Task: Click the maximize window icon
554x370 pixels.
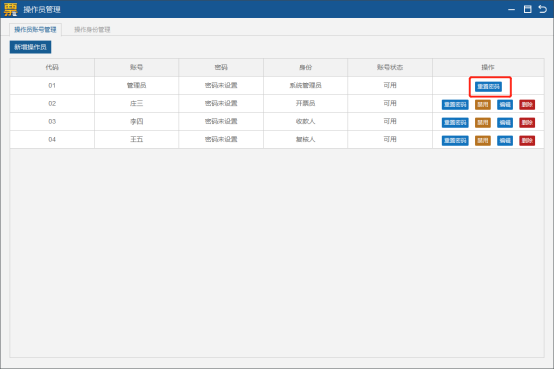Action: coord(527,9)
